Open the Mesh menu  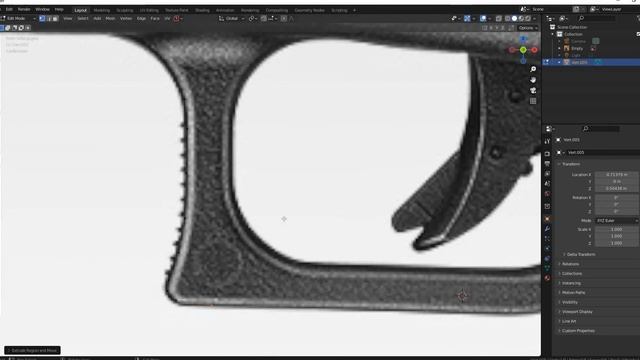[x=110, y=18]
